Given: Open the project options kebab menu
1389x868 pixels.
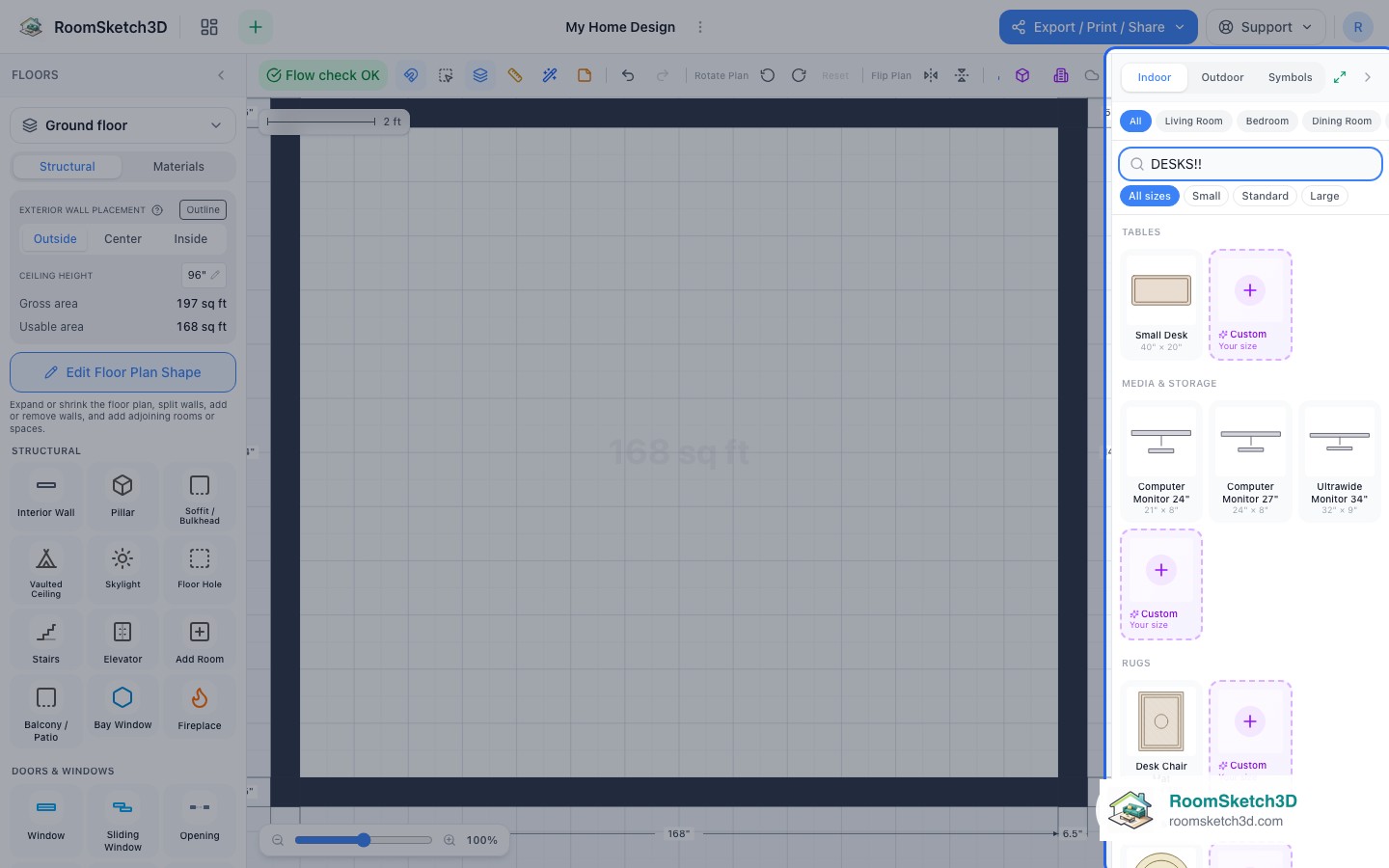Looking at the screenshot, I should click(700, 27).
